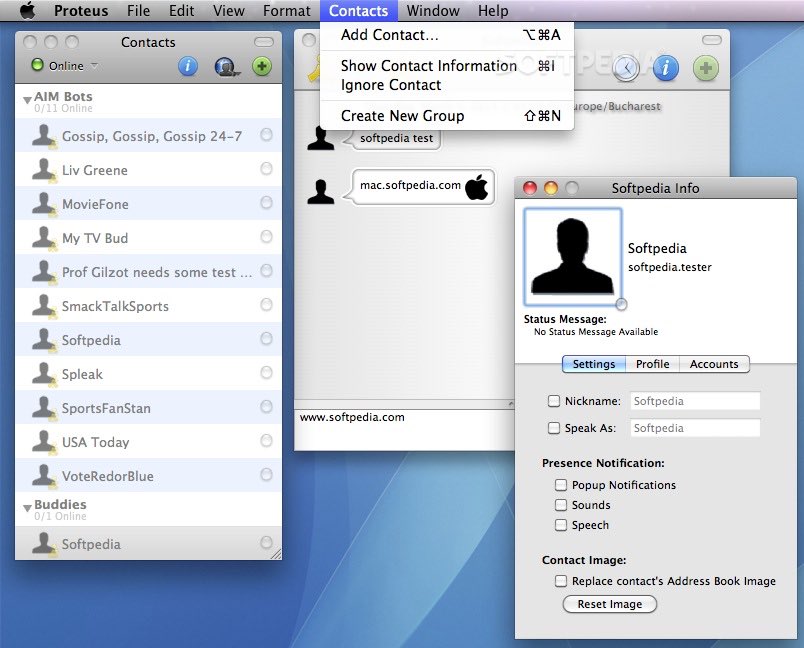Click No Status Message Available text
The height and width of the screenshot is (648, 804).
pos(596,332)
